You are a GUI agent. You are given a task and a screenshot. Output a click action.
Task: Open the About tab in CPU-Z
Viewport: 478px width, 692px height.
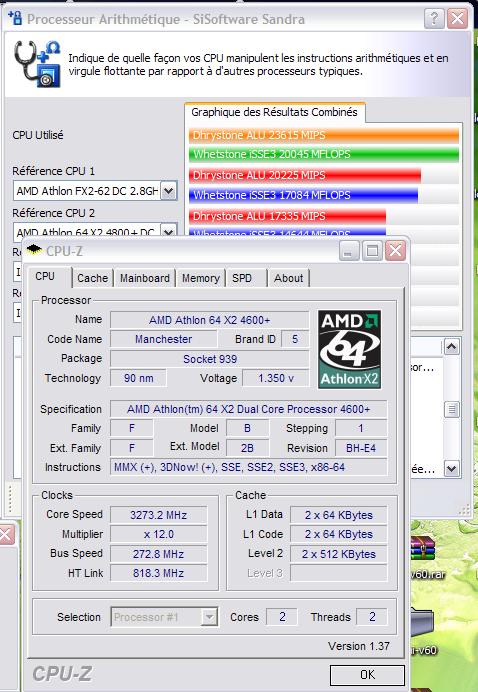(x=288, y=278)
